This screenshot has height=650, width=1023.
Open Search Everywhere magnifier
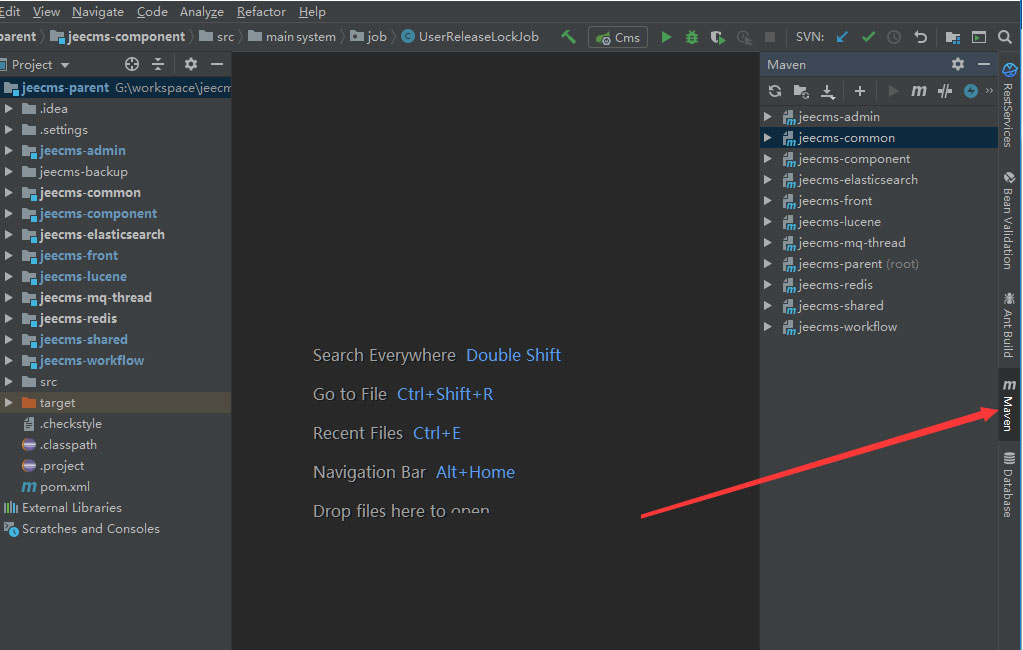coord(1005,37)
